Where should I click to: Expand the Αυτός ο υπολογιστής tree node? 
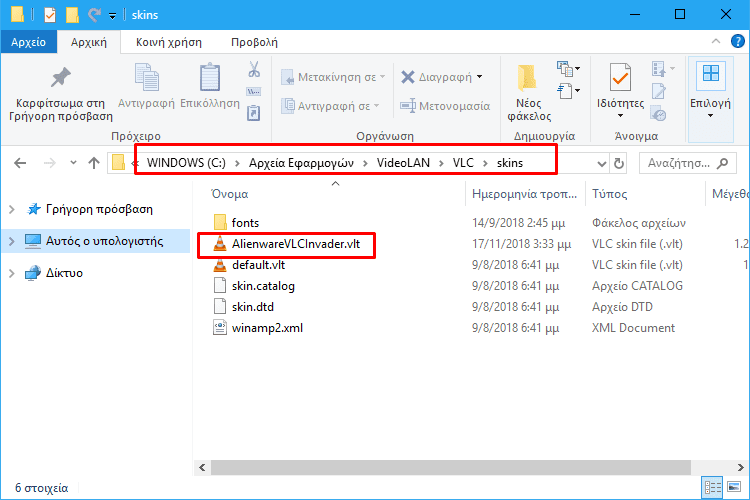(12, 241)
